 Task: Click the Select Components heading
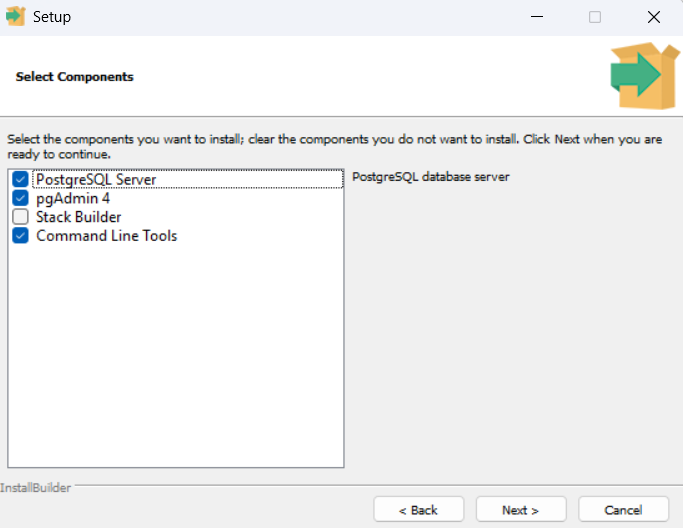74,77
